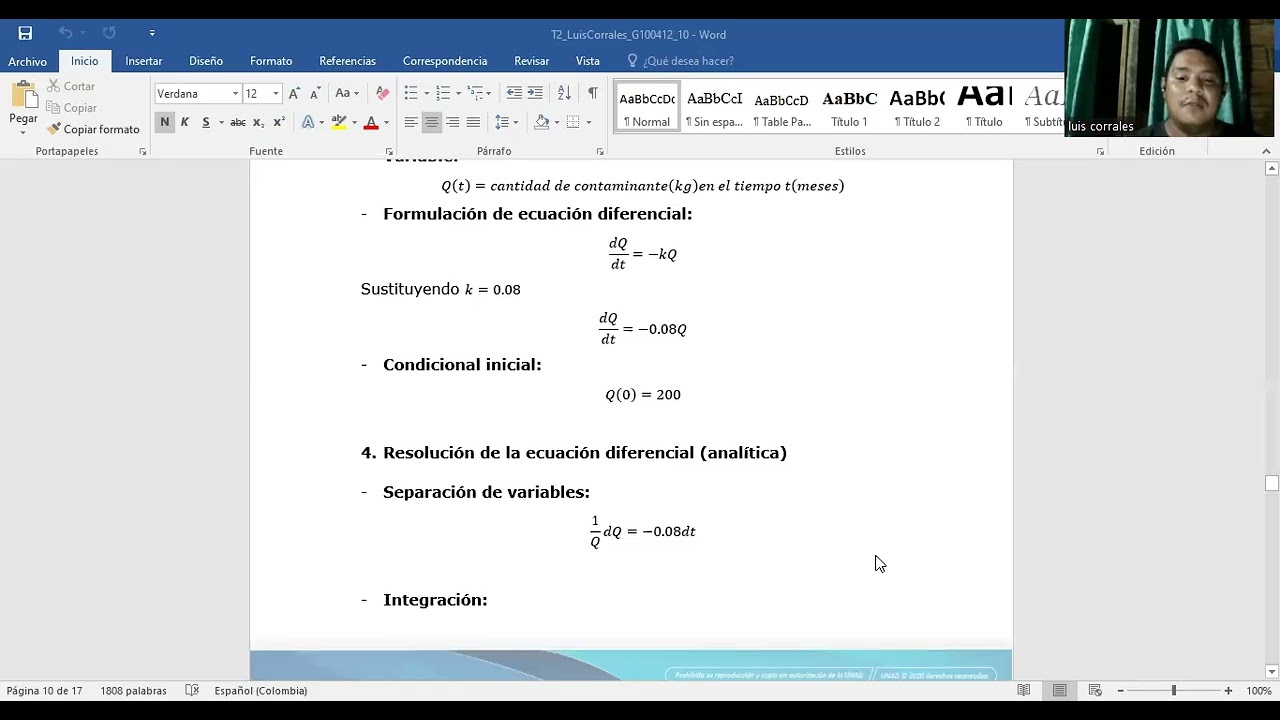Click the Pegar paste icon
The image size is (1280, 720).
(23, 97)
